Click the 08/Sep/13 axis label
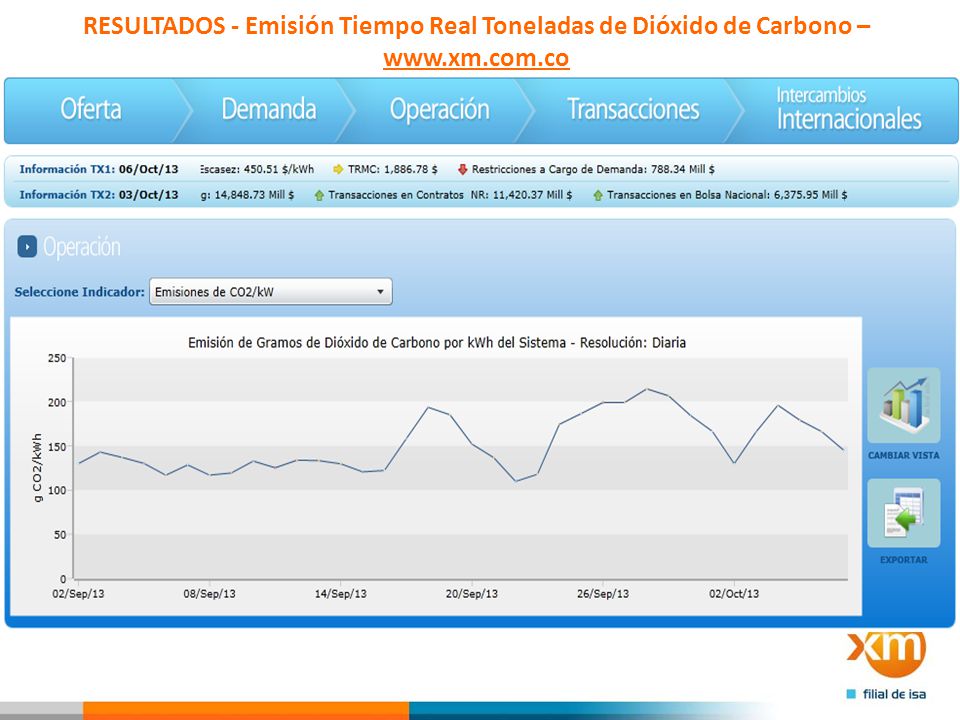The height and width of the screenshot is (720, 960). 209,594
